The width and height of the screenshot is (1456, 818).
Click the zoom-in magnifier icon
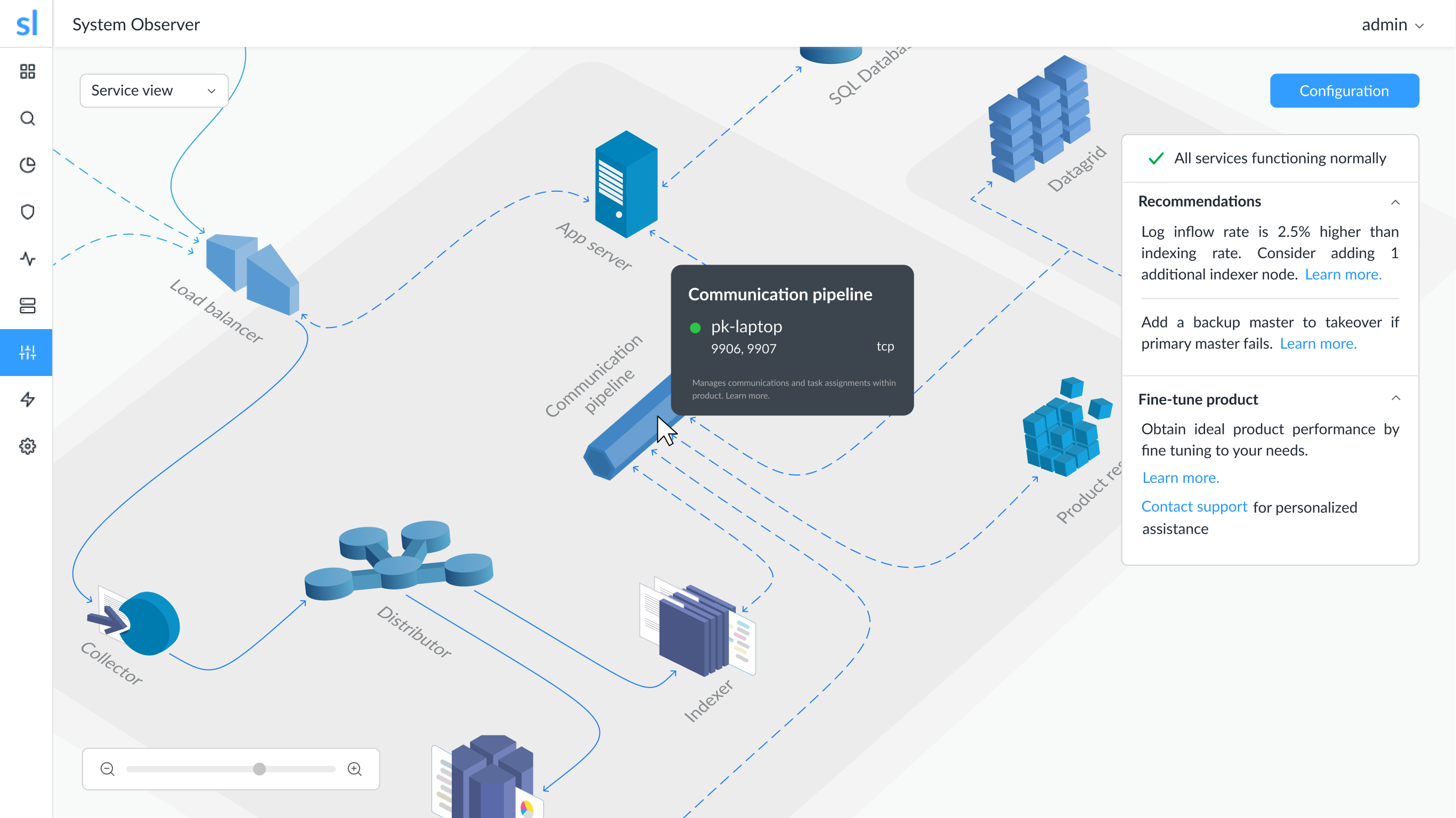click(x=354, y=768)
